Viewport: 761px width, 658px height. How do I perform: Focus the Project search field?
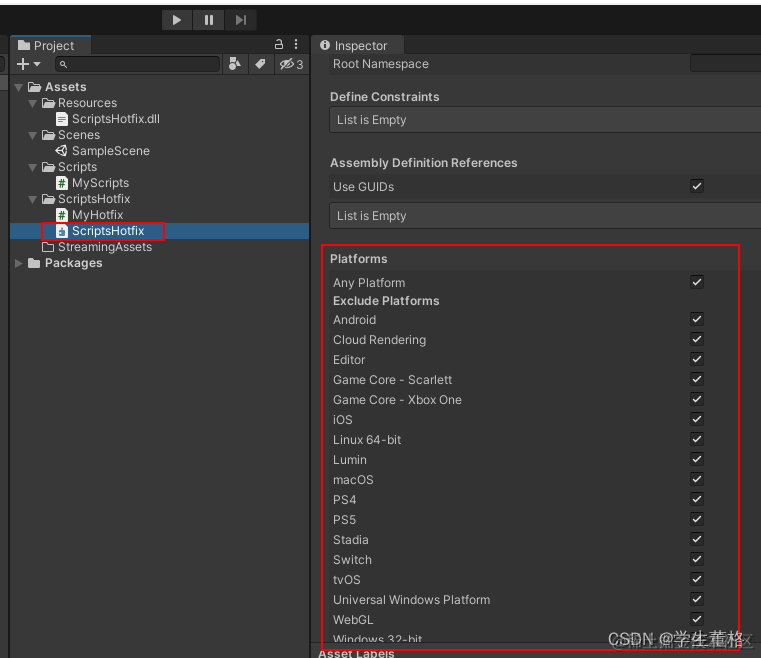(137, 64)
